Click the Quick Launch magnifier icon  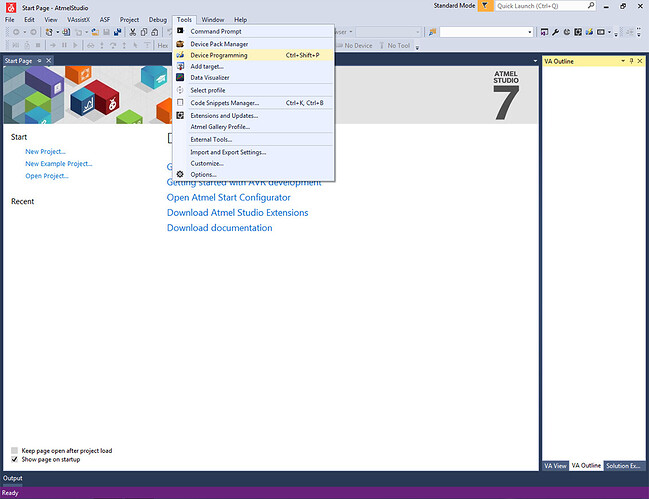pyautogui.click(x=591, y=6)
